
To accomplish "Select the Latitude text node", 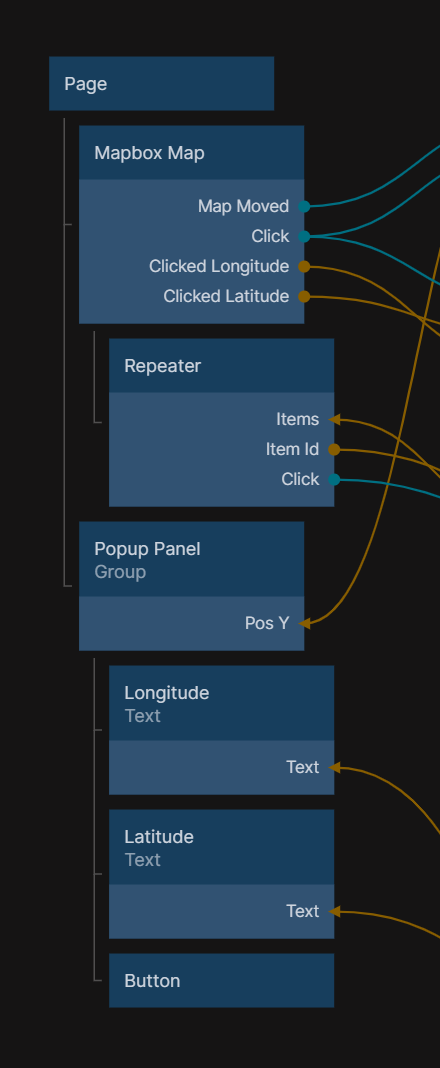I will [221, 847].
